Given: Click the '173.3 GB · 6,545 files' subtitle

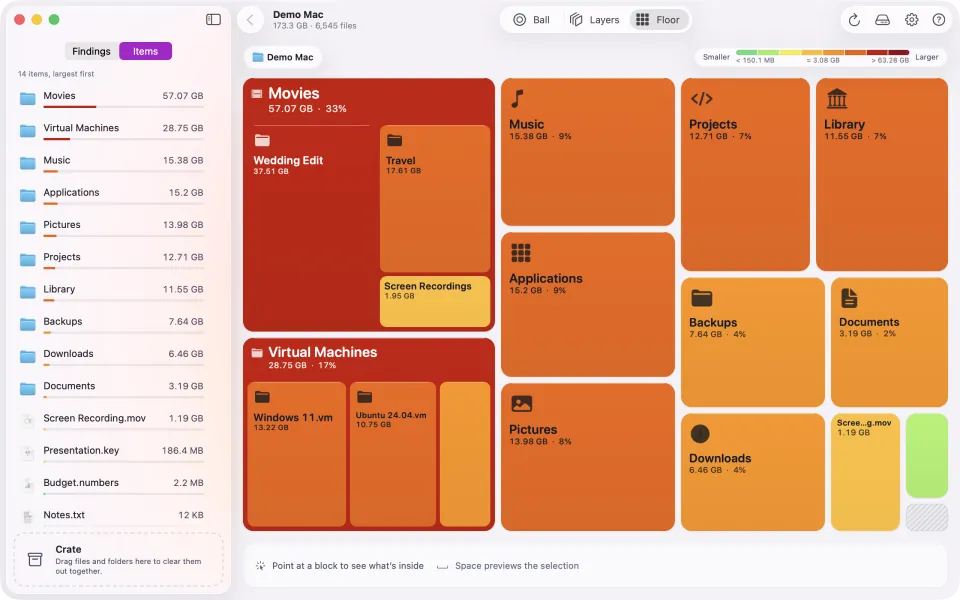Looking at the screenshot, I should pyautogui.click(x=315, y=26).
